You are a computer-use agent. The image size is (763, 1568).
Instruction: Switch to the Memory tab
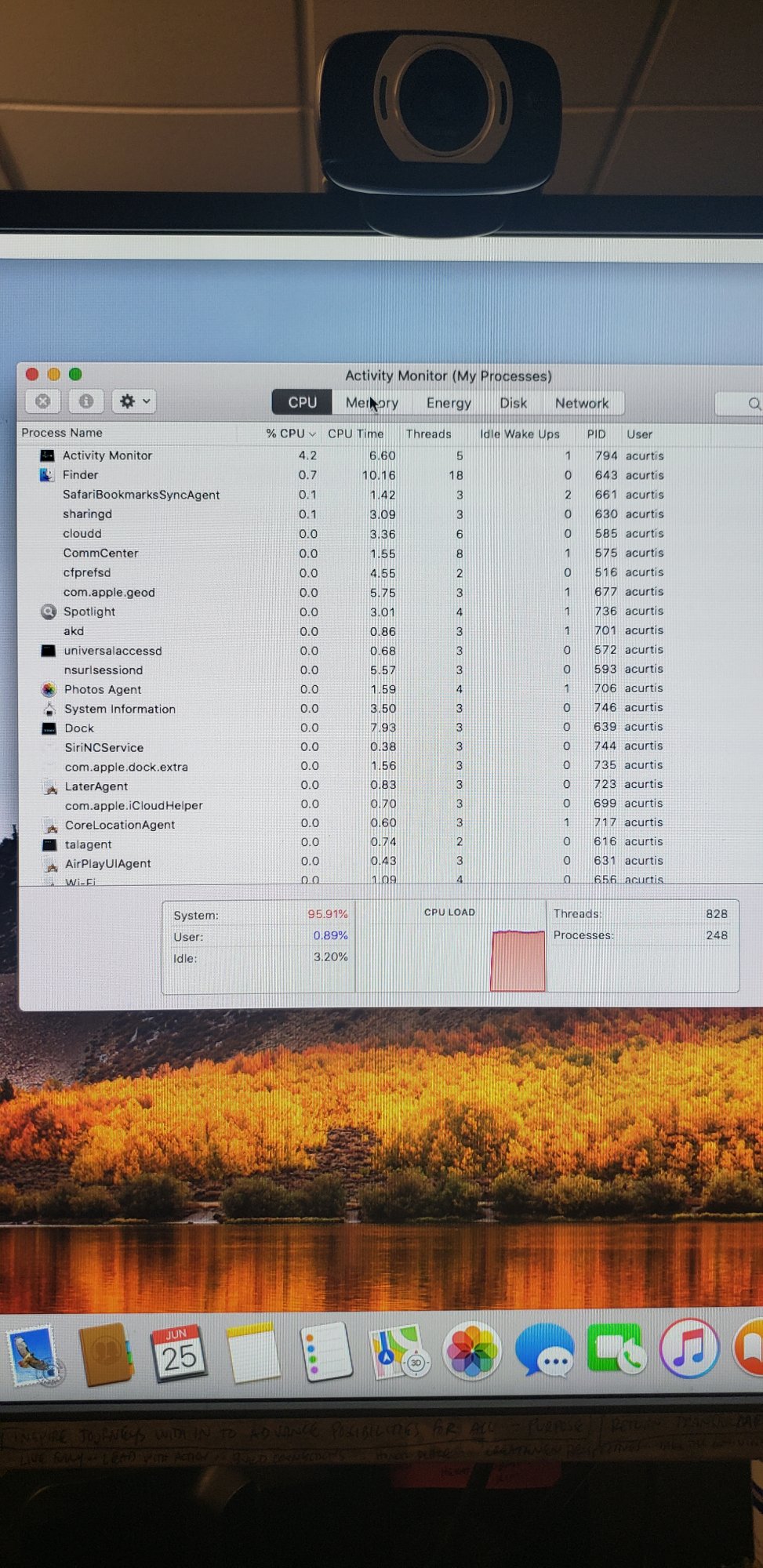tap(372, 403)
